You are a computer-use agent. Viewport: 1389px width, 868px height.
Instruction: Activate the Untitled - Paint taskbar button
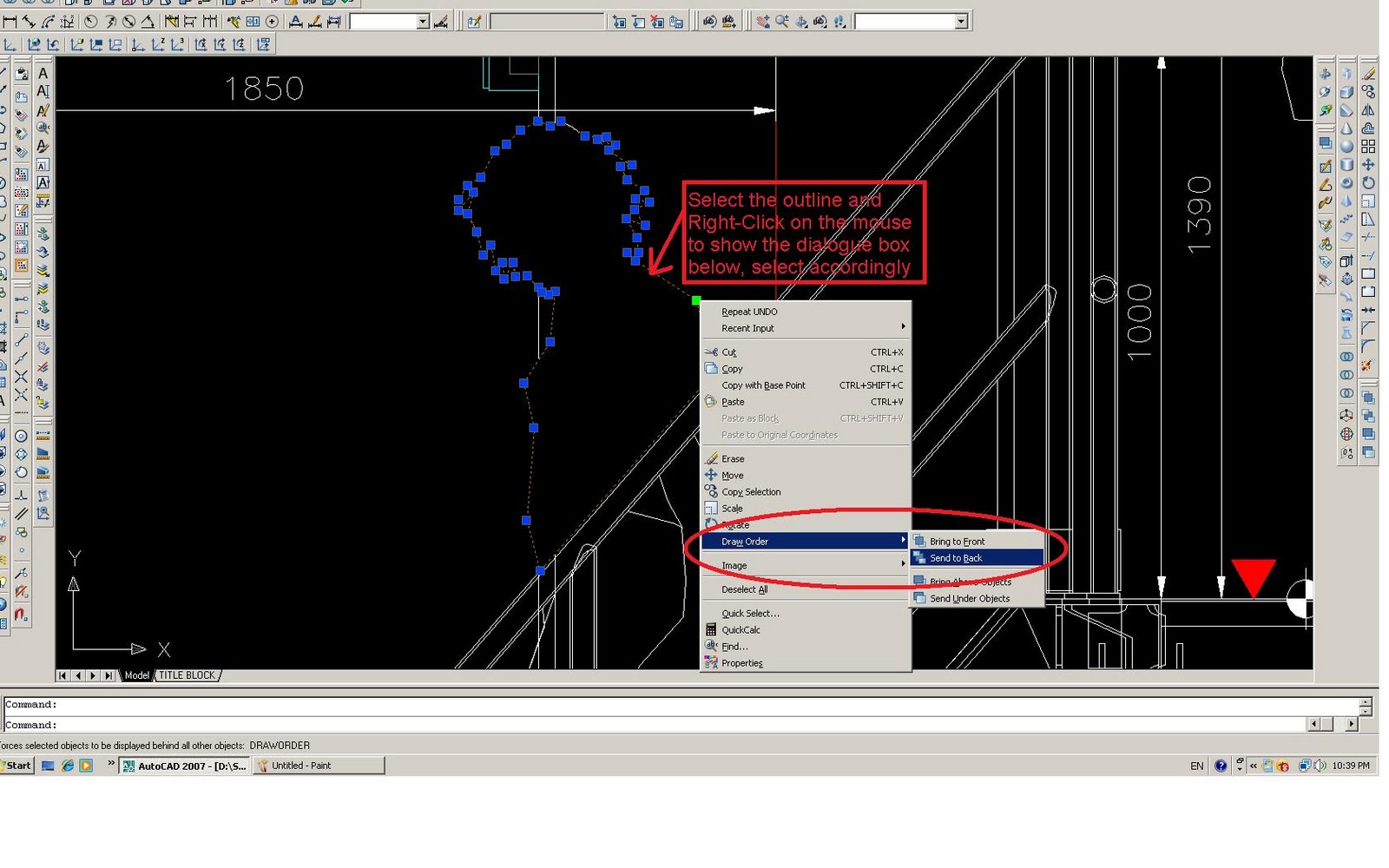click(x=317, y=766)
